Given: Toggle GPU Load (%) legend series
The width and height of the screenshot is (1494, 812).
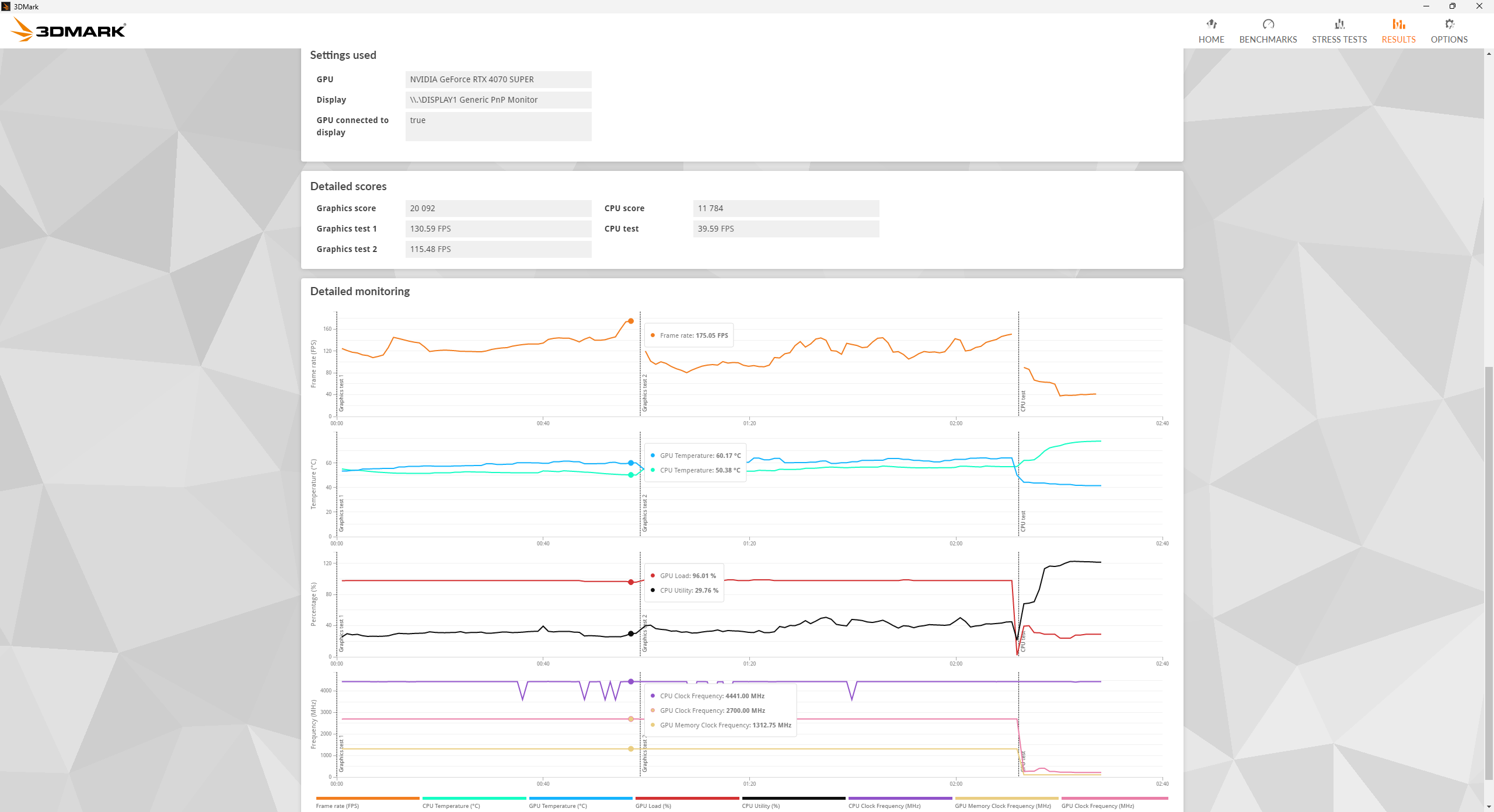Looking at the screenshot, I should point(687,803).
